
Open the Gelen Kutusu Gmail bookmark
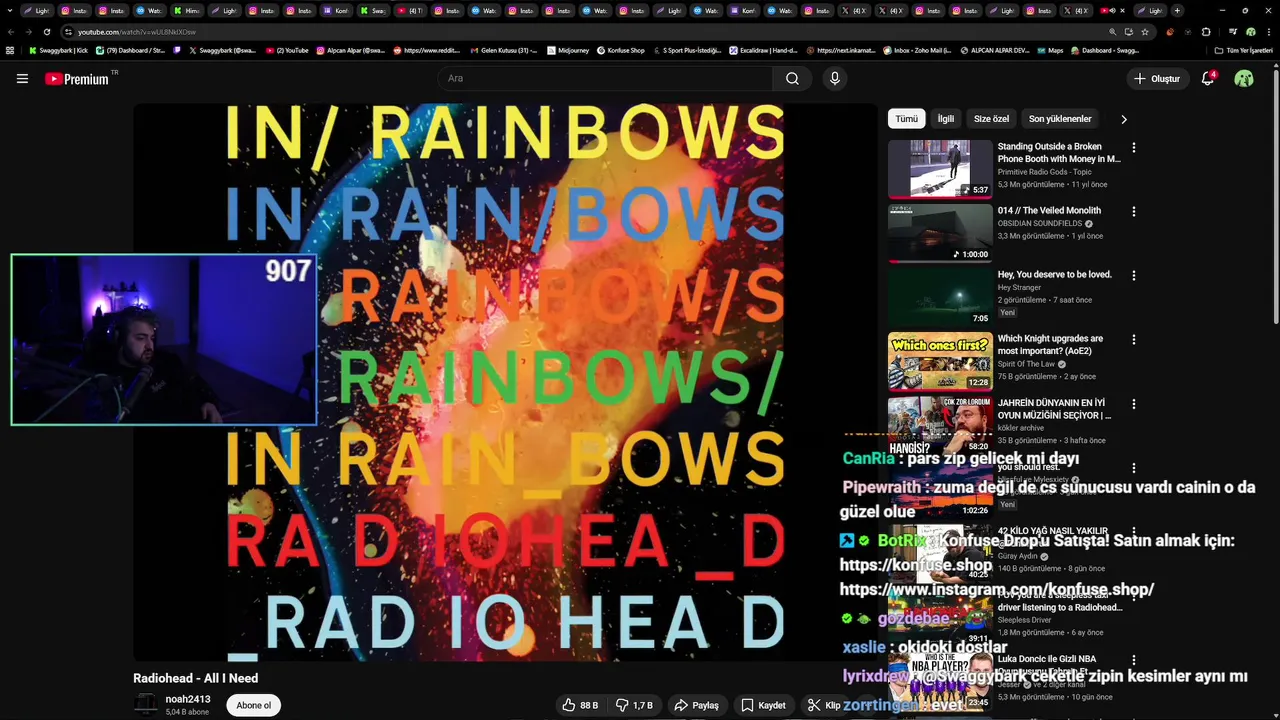pos(504,50)
